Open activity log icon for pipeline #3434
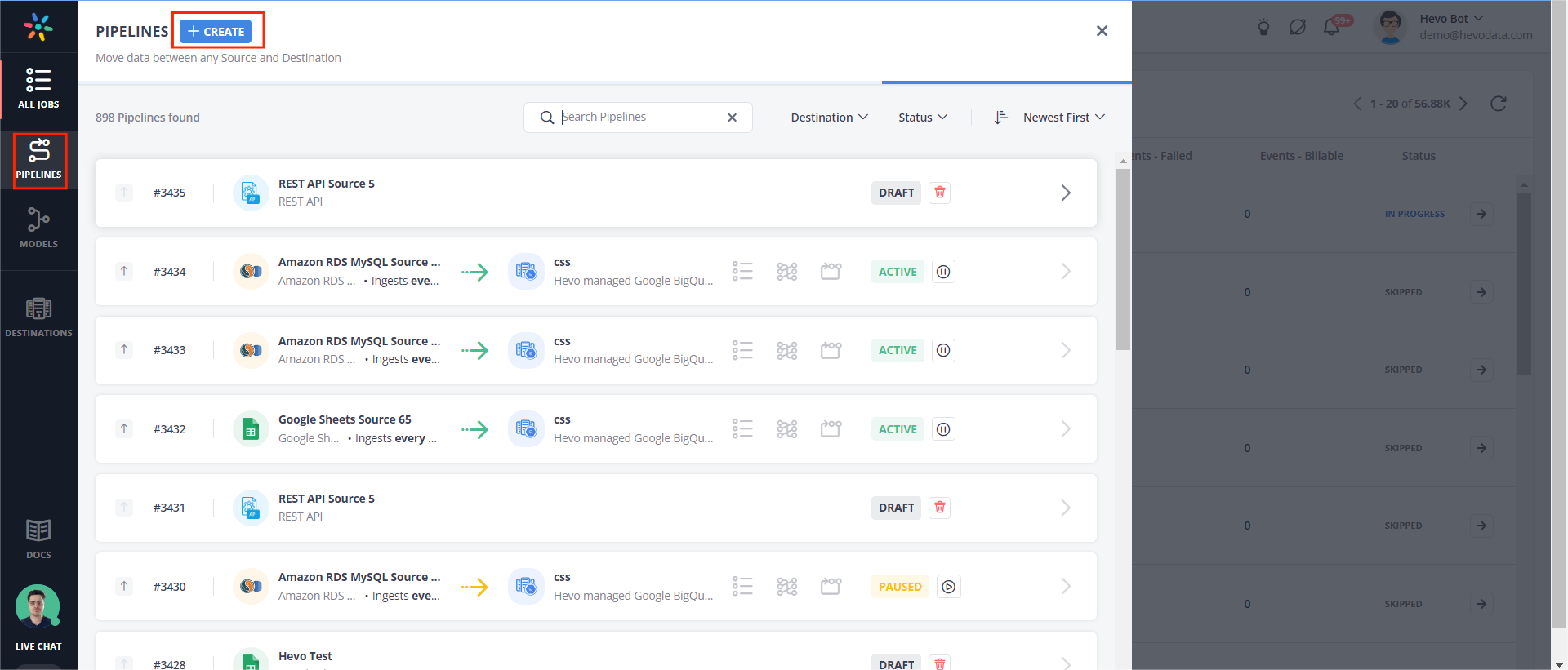Image resolution: width=1568 pixels, height=670 pixels. (831, 271)
